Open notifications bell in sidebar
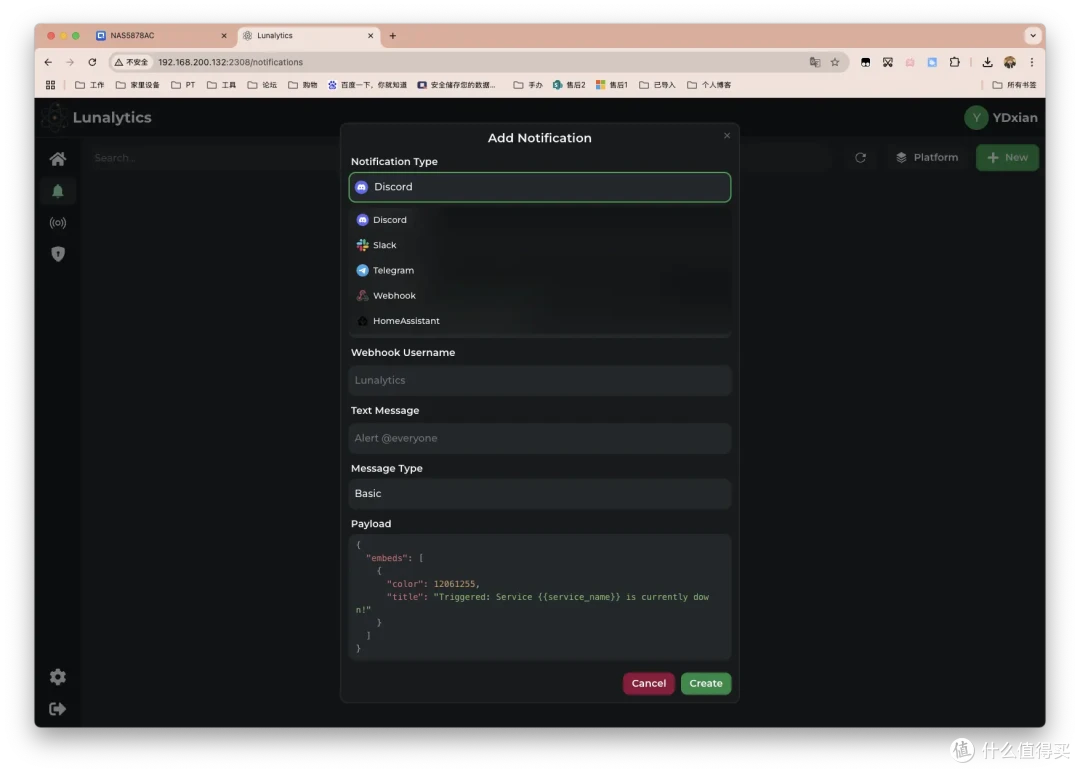Screen dimensions: 1080x773 (x=58, y=191)
